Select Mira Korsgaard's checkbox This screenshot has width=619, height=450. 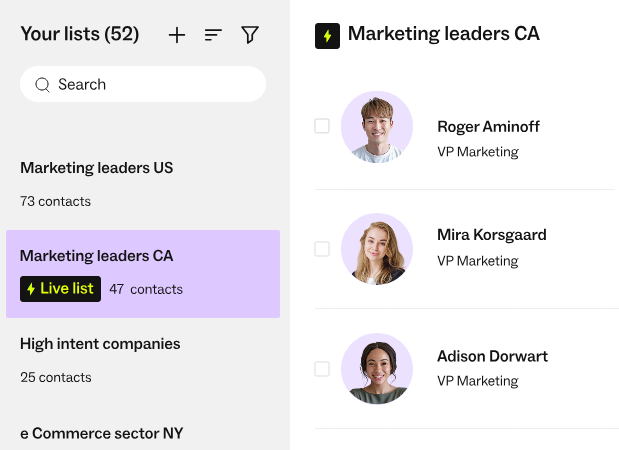point(322,248)
